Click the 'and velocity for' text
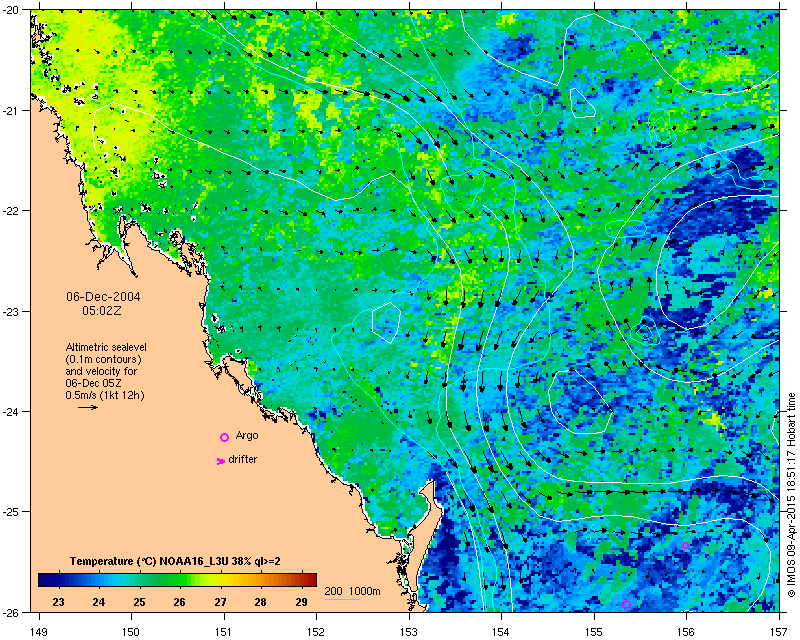Screen dimensions: 800x640 [x=101, y=371]
